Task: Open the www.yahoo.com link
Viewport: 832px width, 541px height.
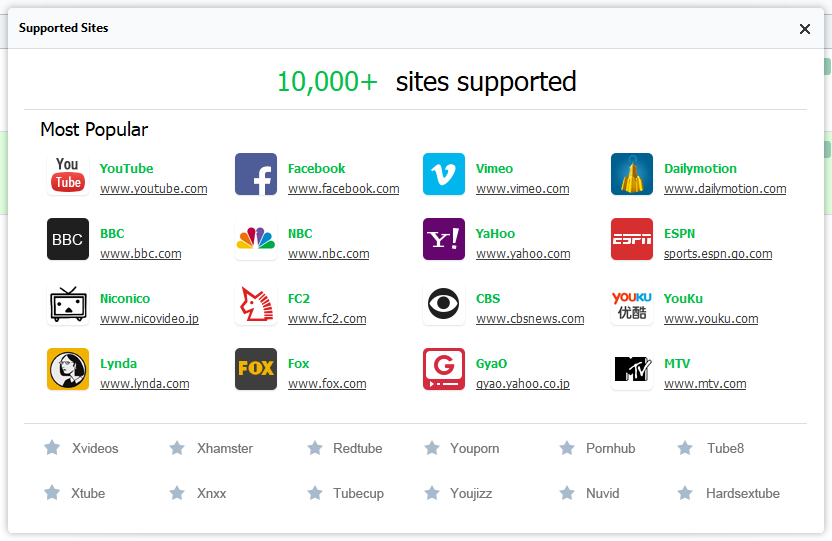Action: (523, 254)
